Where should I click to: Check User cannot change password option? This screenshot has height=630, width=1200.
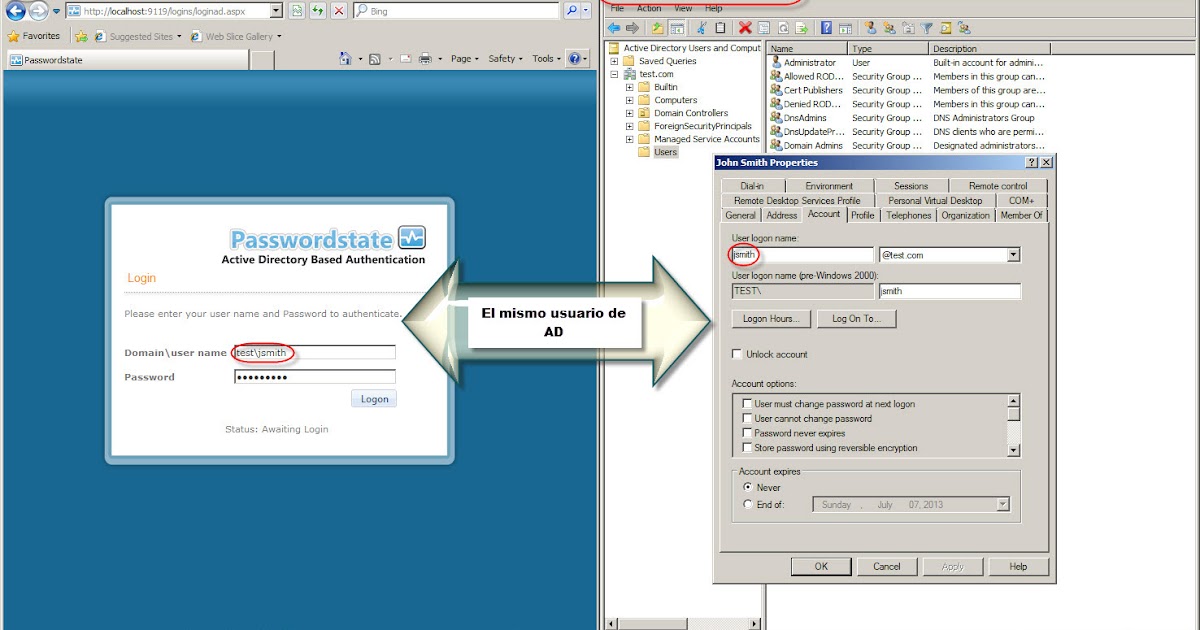click(x=747, y=418)
